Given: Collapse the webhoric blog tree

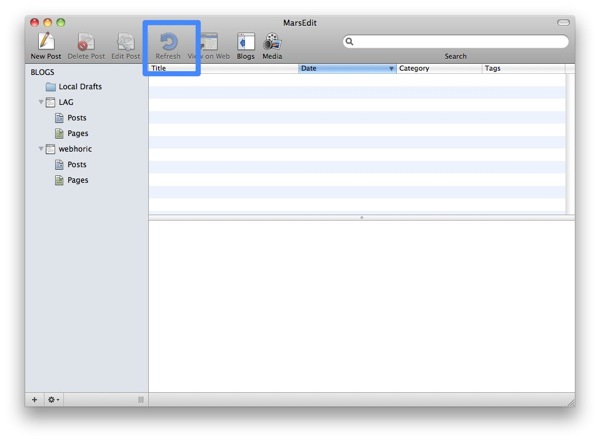Looking at the screenshot, I should (41, 150).
